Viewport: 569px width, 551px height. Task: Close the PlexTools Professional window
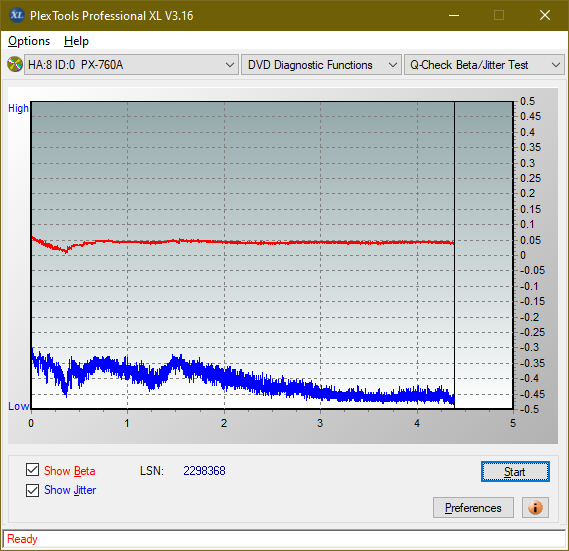pyautogui.click(x=545, y=15)
